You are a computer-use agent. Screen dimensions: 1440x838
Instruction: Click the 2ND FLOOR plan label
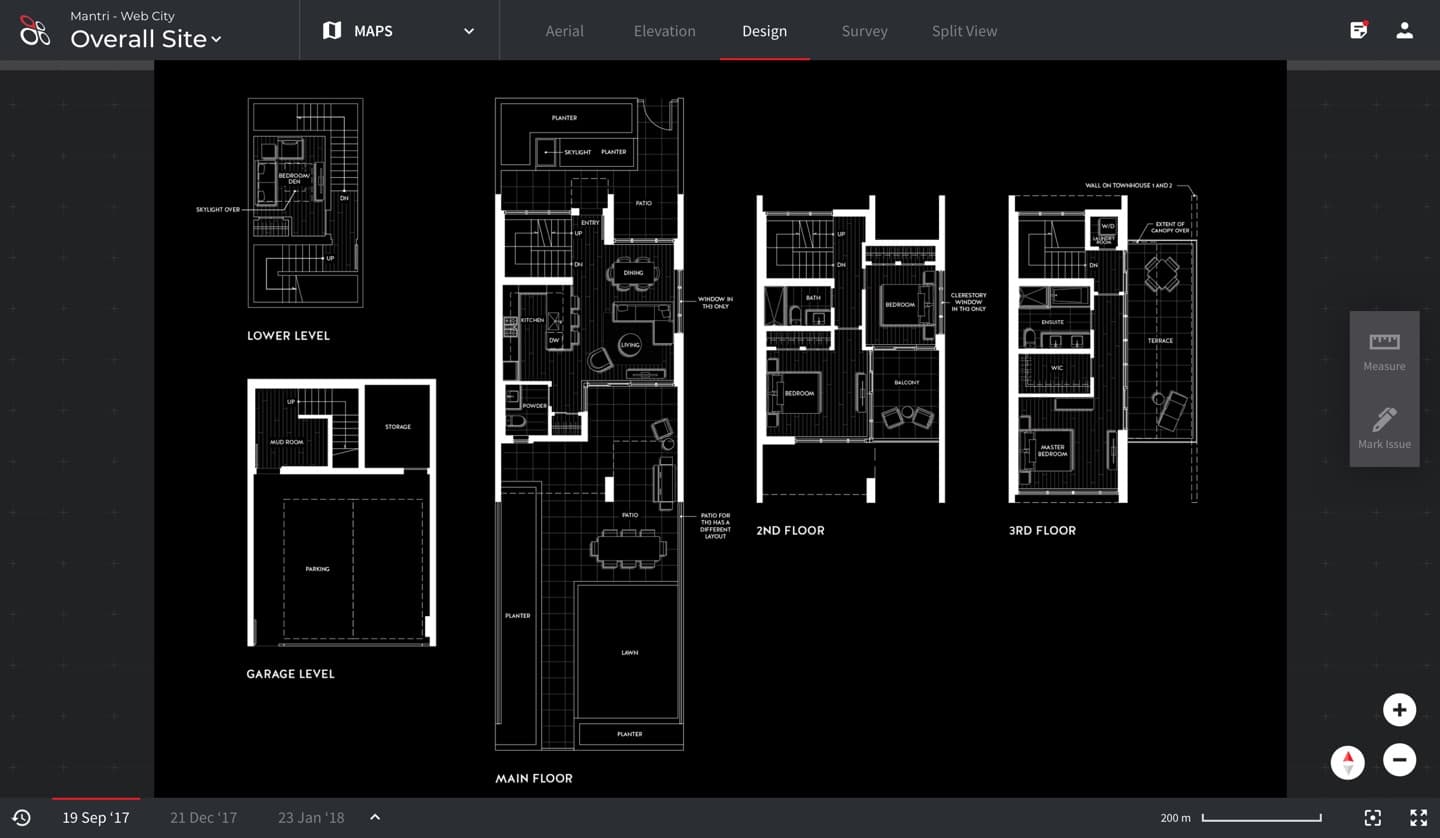(x=790, y=530)
